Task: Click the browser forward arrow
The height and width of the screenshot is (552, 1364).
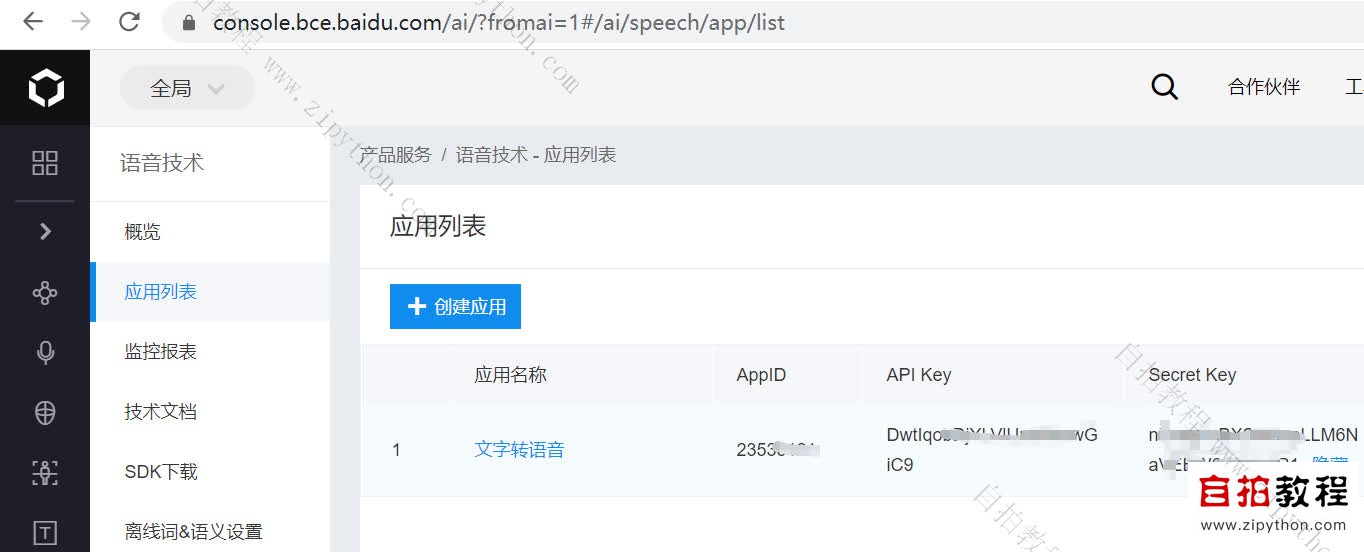Action: click(x=81, y=22)
